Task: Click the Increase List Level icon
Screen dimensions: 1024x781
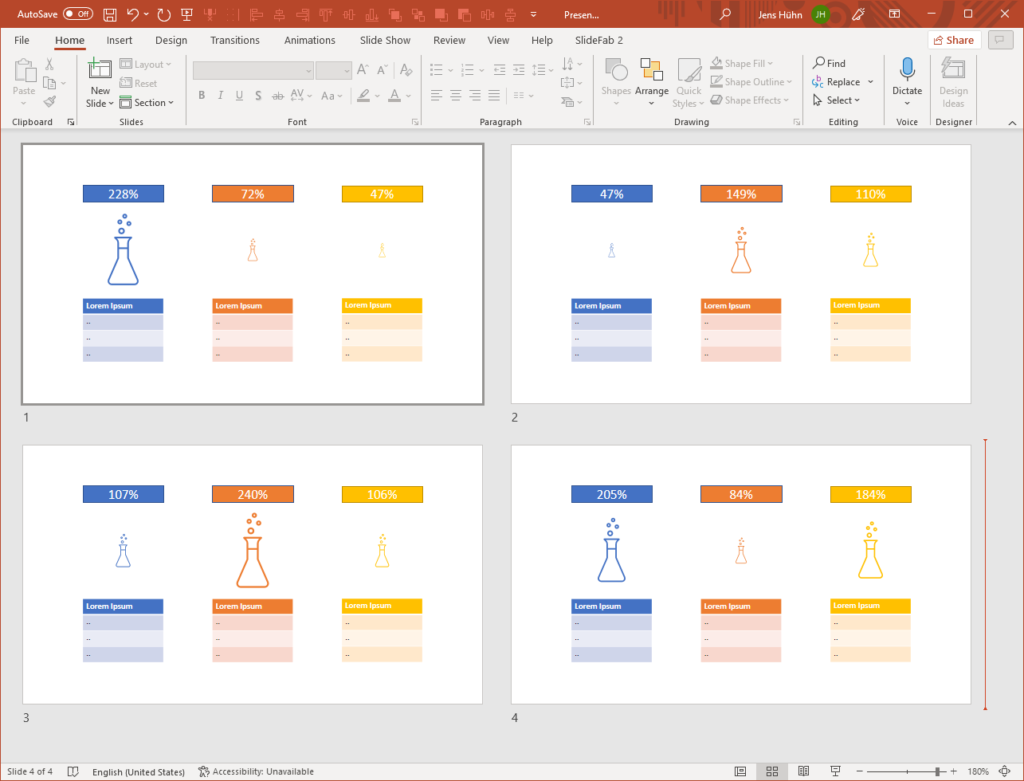Action: click(x=519, y=69)
